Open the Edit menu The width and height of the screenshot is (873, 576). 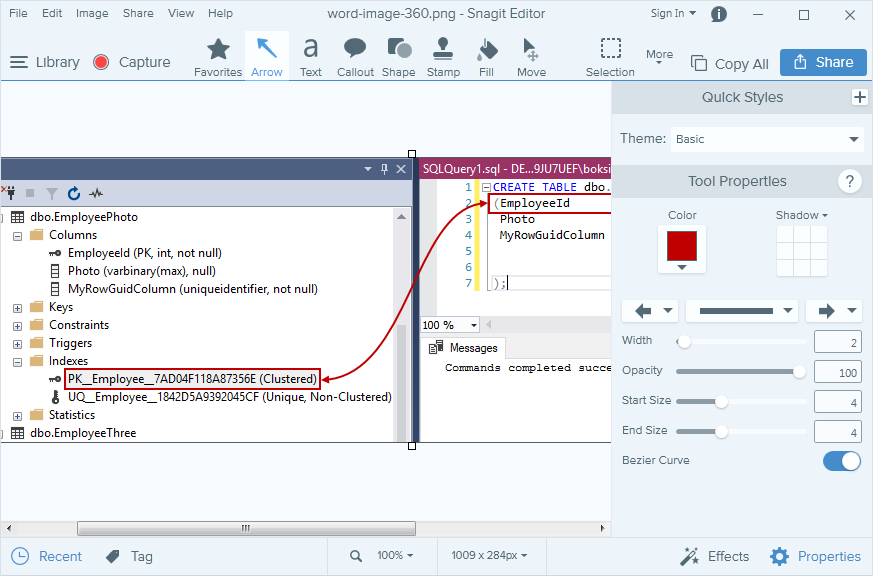click(52, 13)
